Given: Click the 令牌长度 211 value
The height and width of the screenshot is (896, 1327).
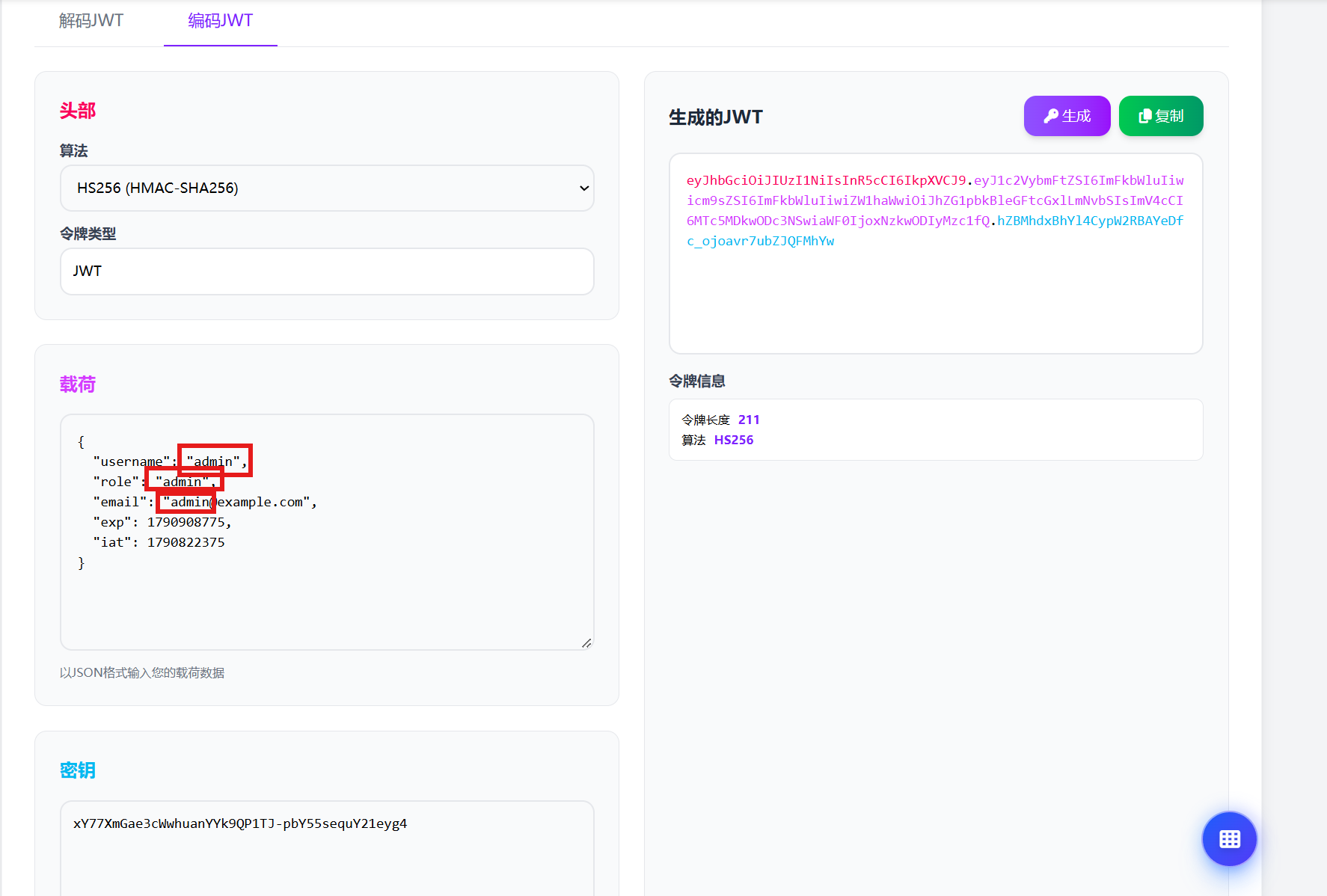Looking at the screenshot, I should 749,420.
